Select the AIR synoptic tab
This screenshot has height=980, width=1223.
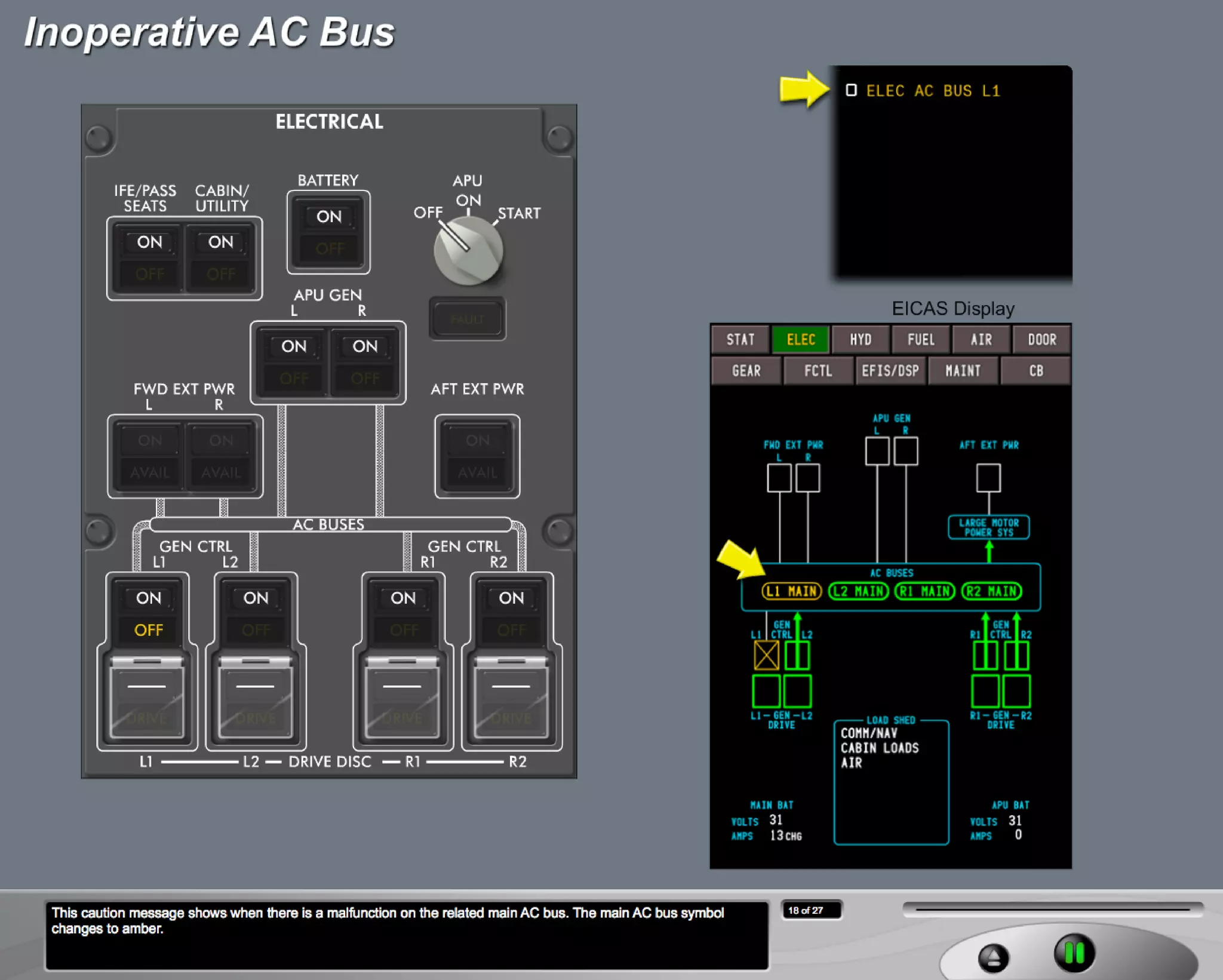click(x=981, y=340)
